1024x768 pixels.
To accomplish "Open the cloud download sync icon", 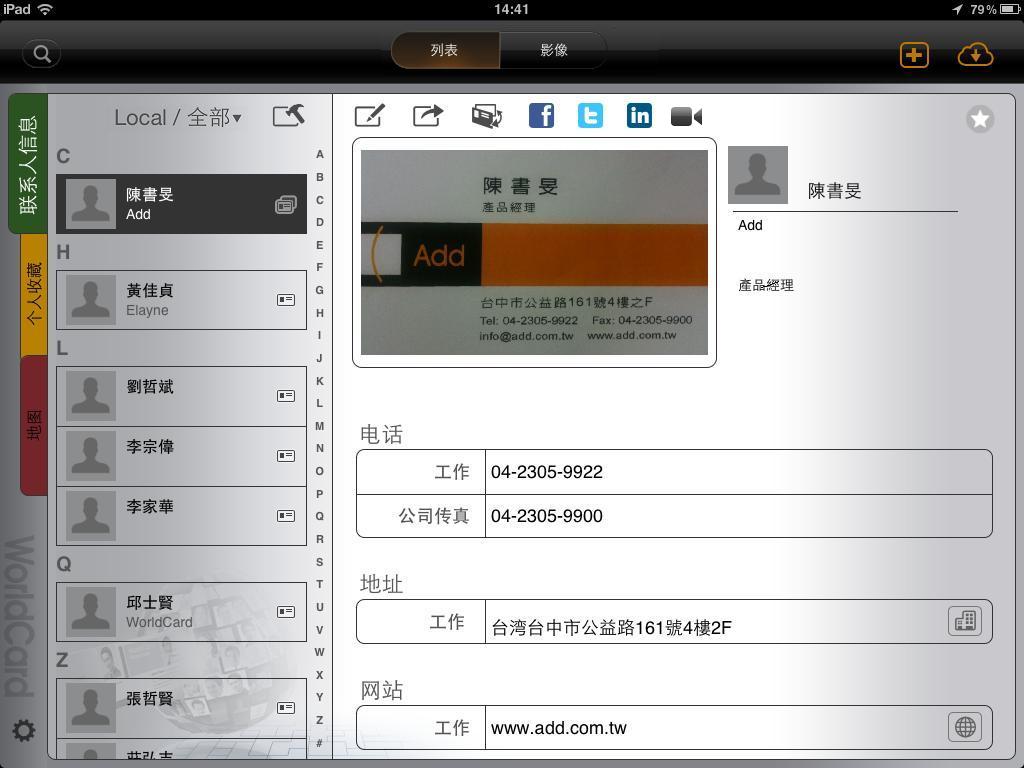I will point(975,54).
